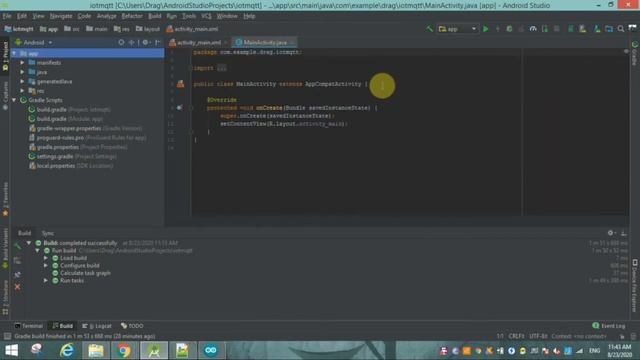The width and height of the screenshot is (640, 360).
Task: Click the layout breadcrumb in navigation bar
Action: pos(148,29)
